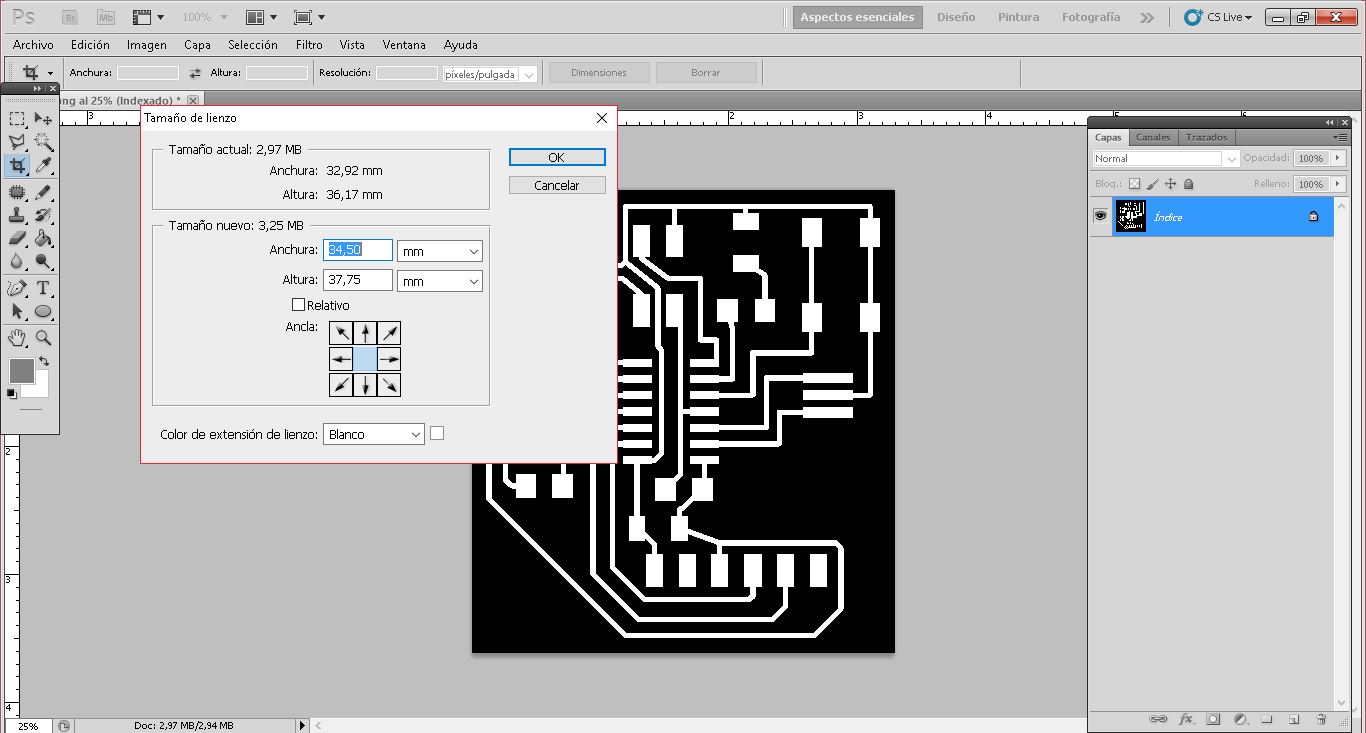Select the Zoom tool
1366x733 pixels.
[43, 338]
